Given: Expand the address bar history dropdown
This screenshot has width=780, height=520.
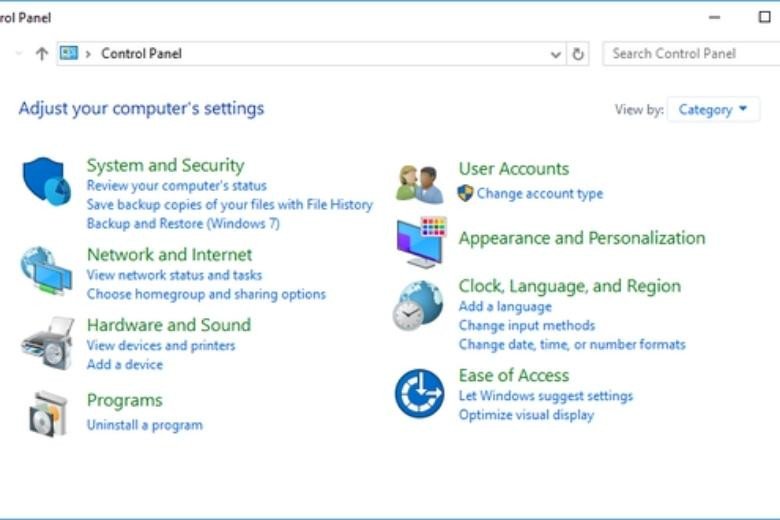Looking at the screenshot, I should coord(556,54).
